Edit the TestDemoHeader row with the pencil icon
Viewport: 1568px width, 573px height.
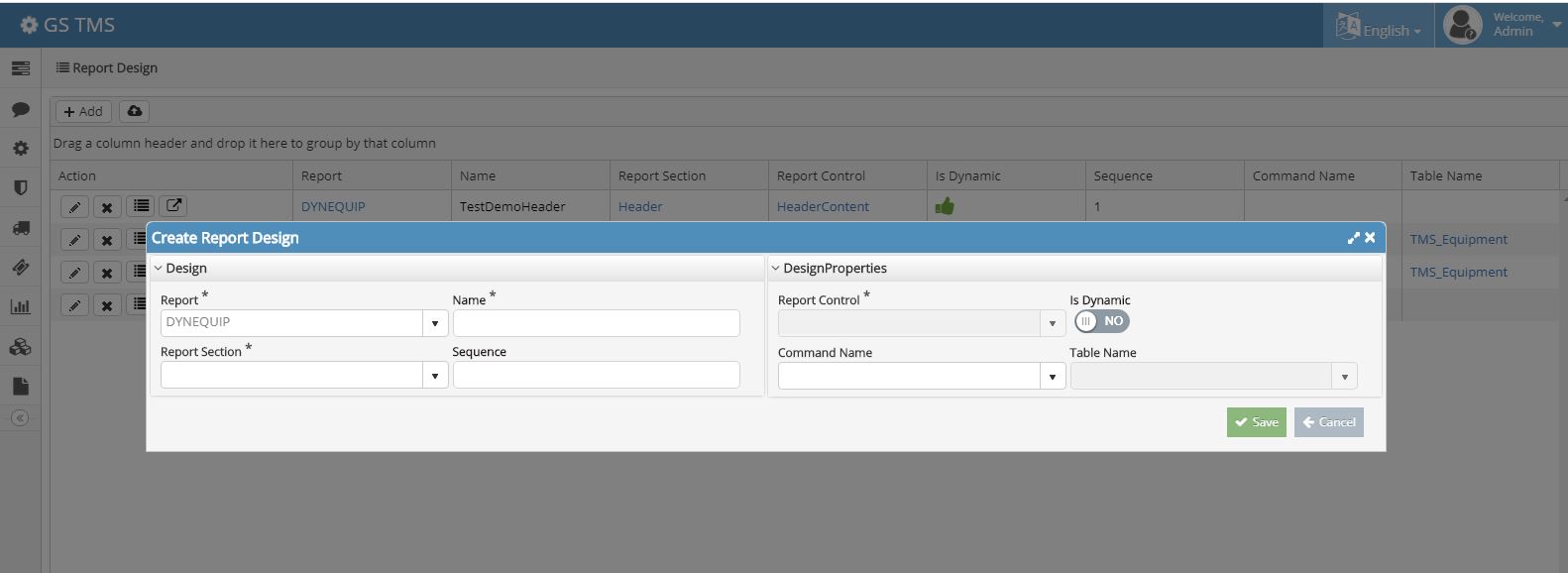(74, 207)
